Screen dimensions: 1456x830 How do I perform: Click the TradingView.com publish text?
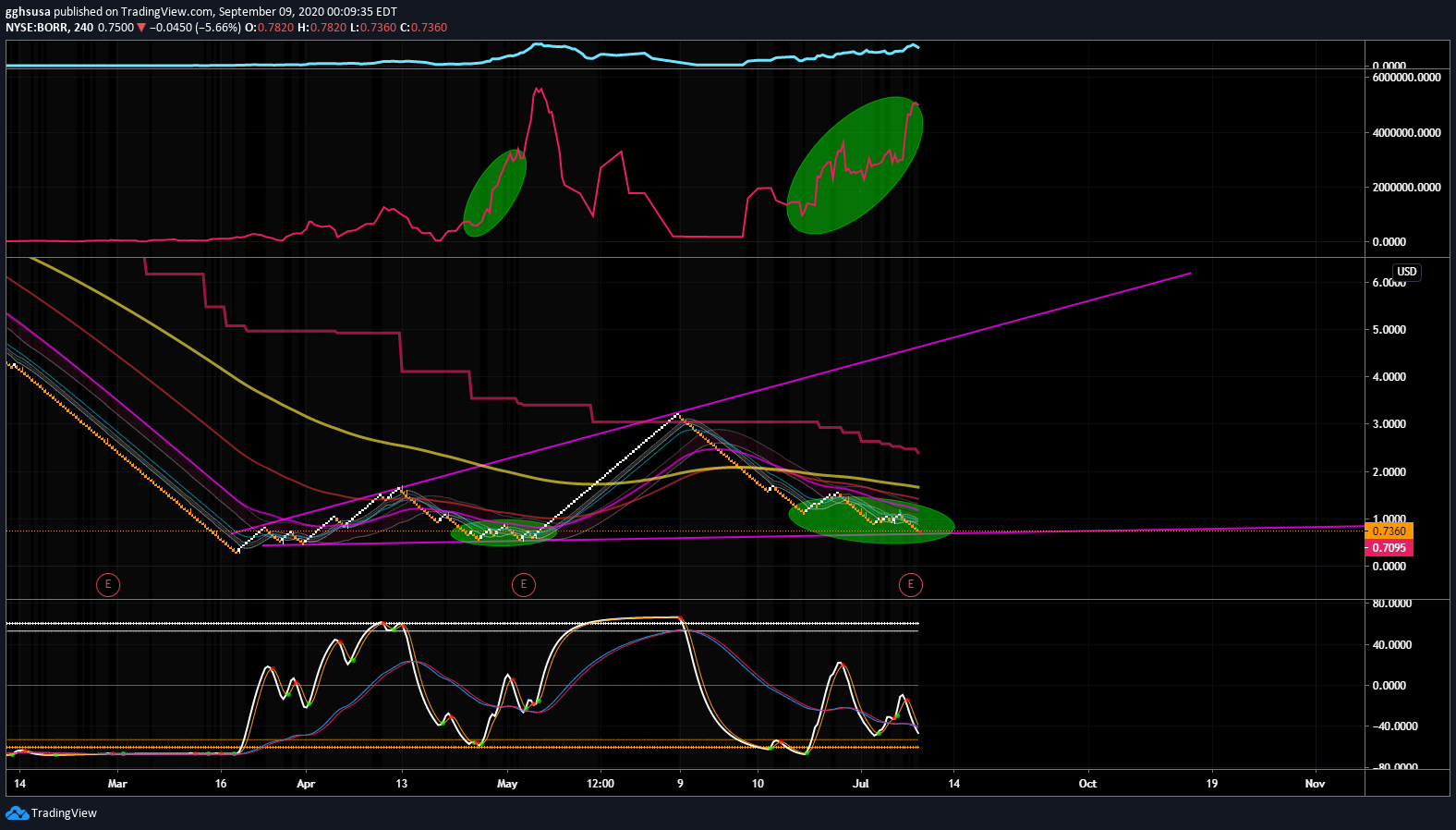[x=167, y=12]
